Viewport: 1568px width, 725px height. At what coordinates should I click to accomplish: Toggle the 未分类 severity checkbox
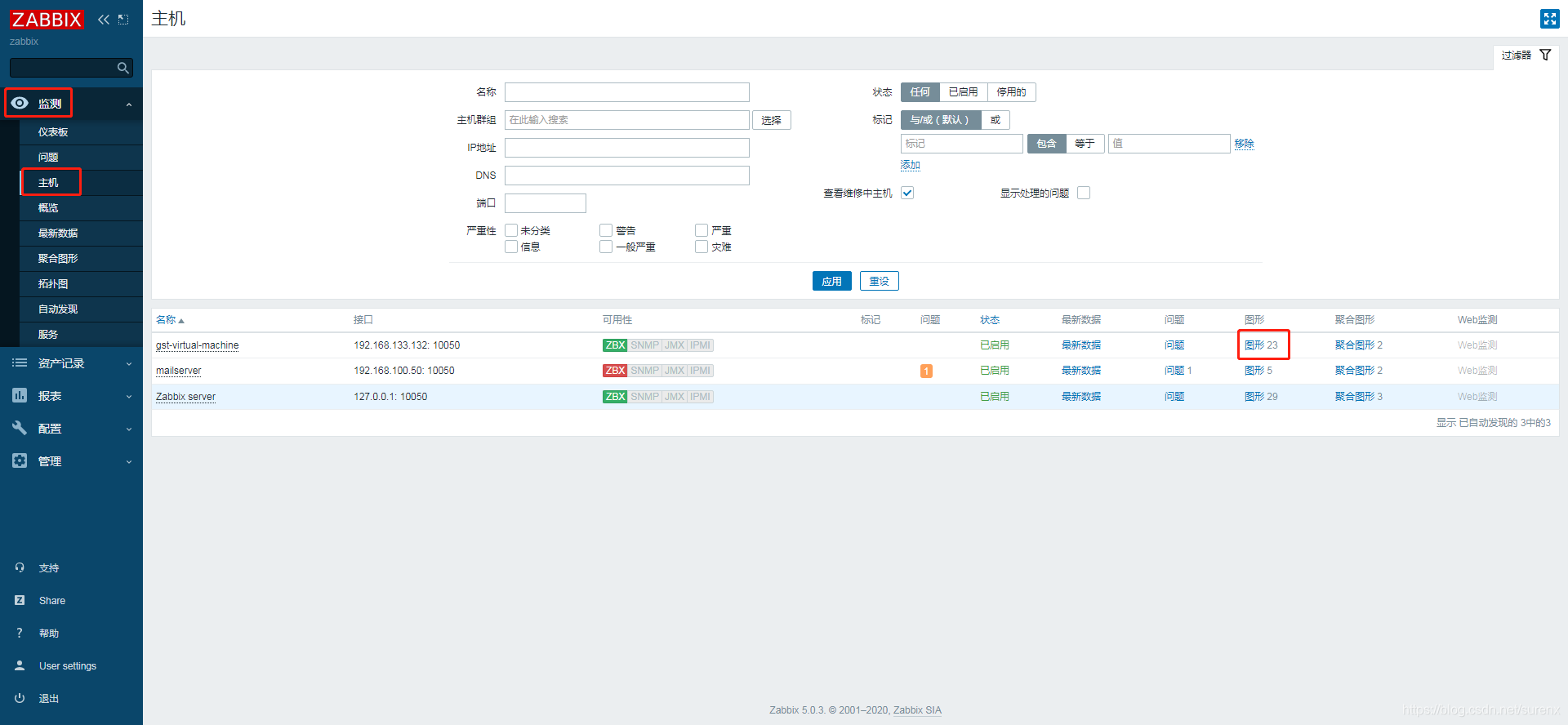(511, 230)
